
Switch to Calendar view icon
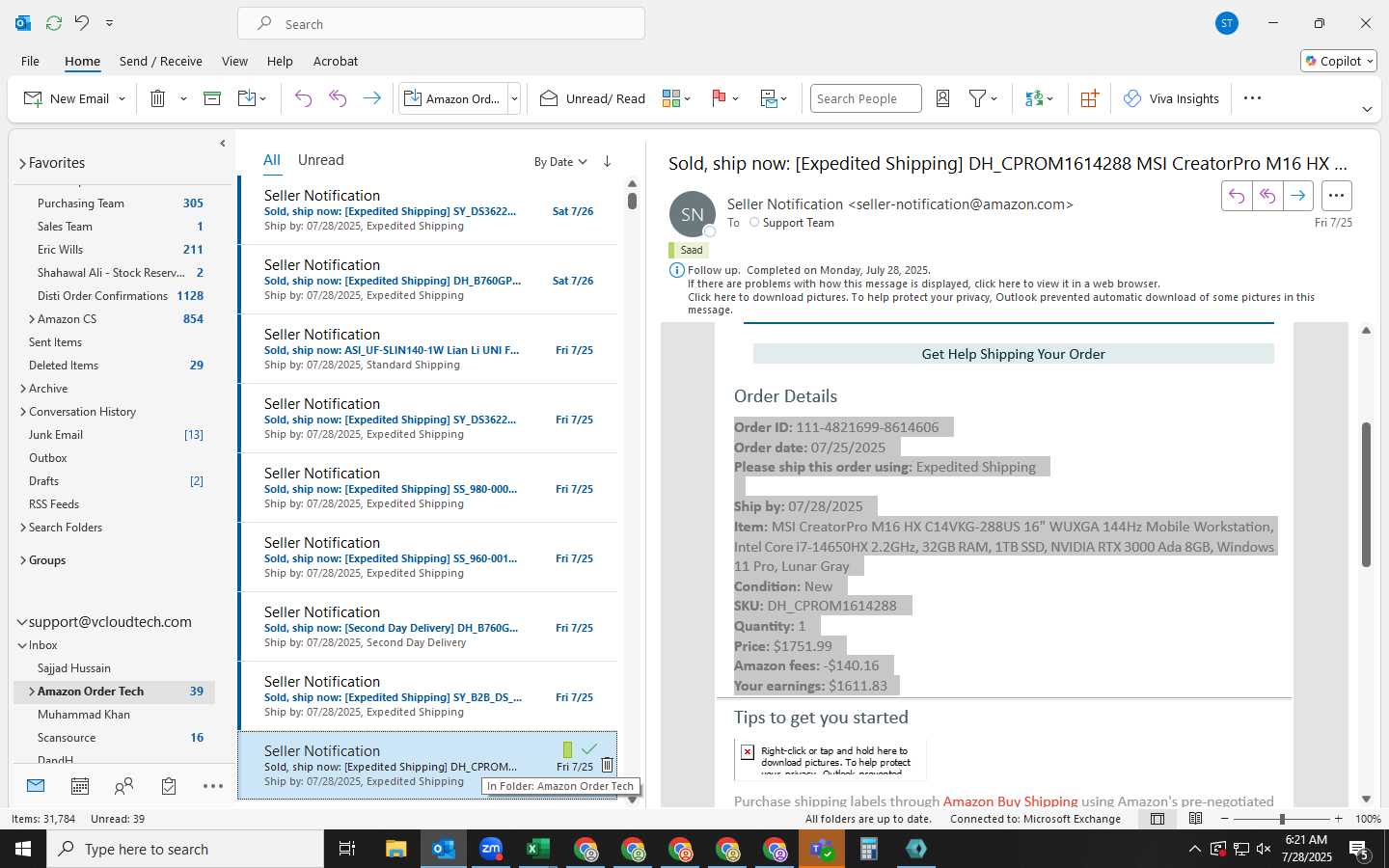80,786
